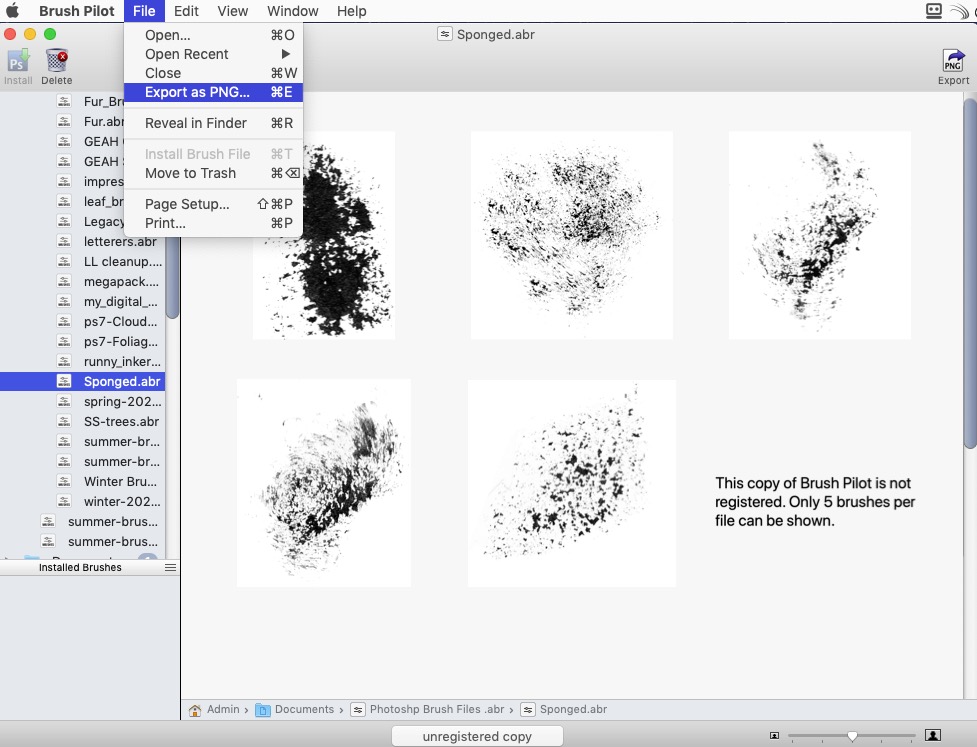Click file icon next to letterers.abr
977x747 pixels.
click(x=64, y=241)
